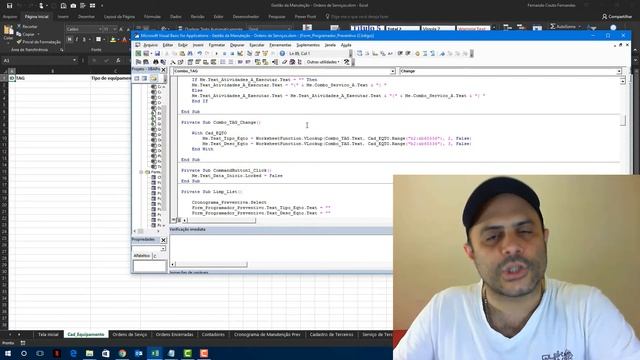The image size is (640, 360).
Task: Click the Excel icon in the taskbar
Action: 155,353
